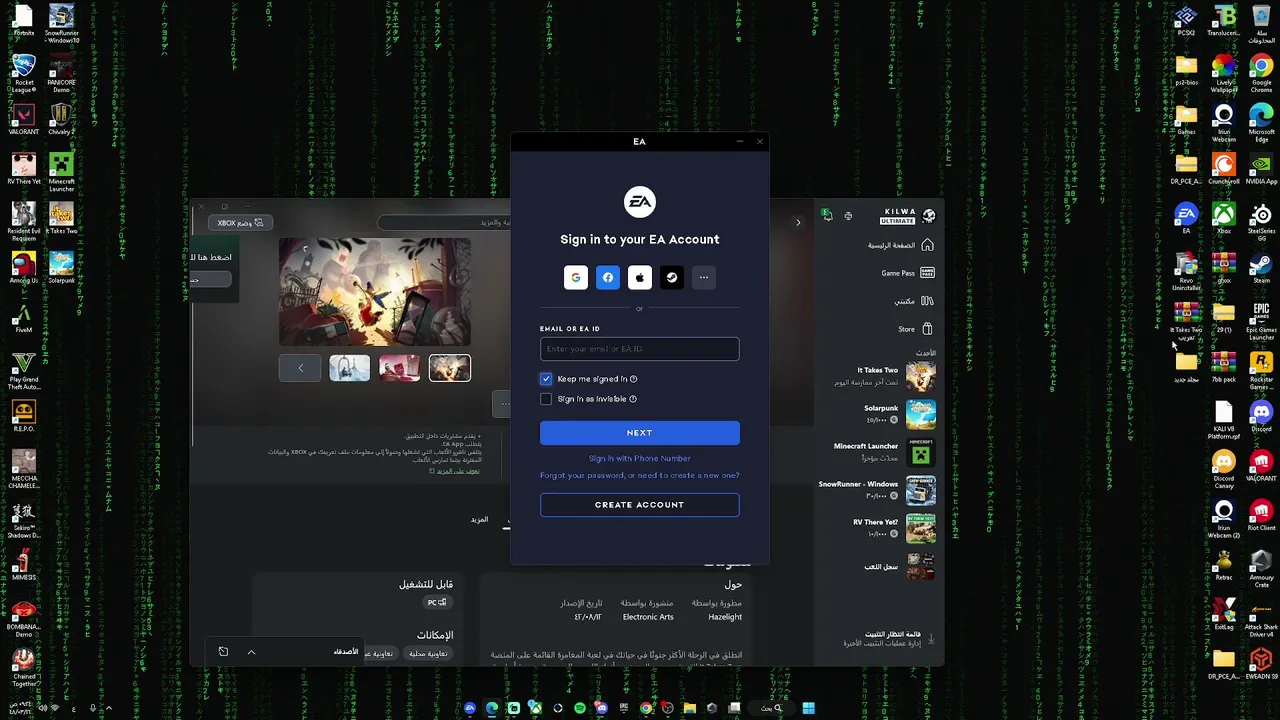Click the Hazelight developer text

[x=725, y=617]
